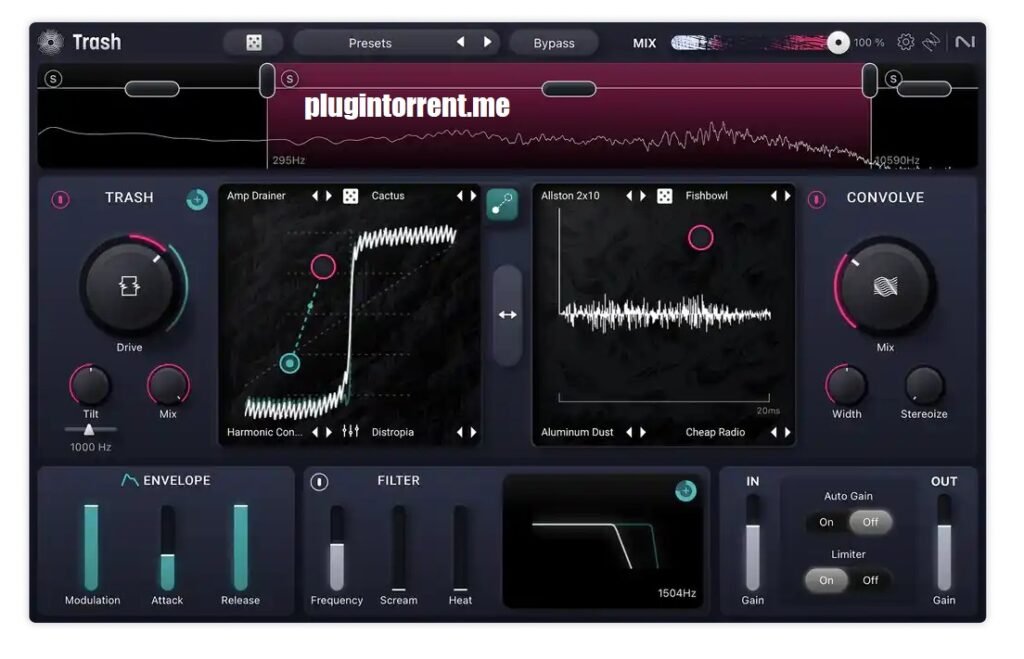Click the Trash Mix knob
This screenshot has height=659, width=1024.
point(168,385)
